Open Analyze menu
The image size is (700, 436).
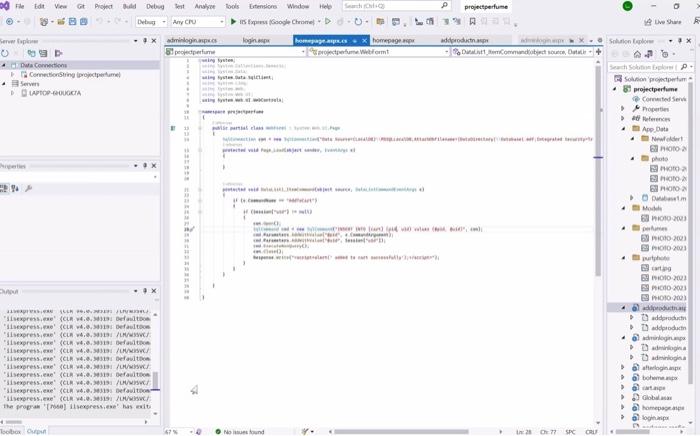pyautogui.click(x=205, y=6)
